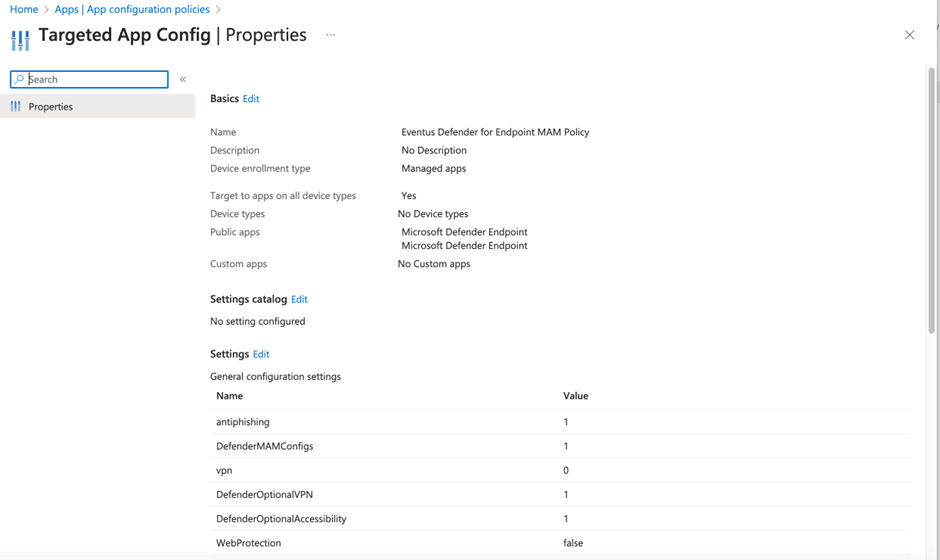Click the search magnifier icon
Screen dimensions: 940x560
[19, 79]
